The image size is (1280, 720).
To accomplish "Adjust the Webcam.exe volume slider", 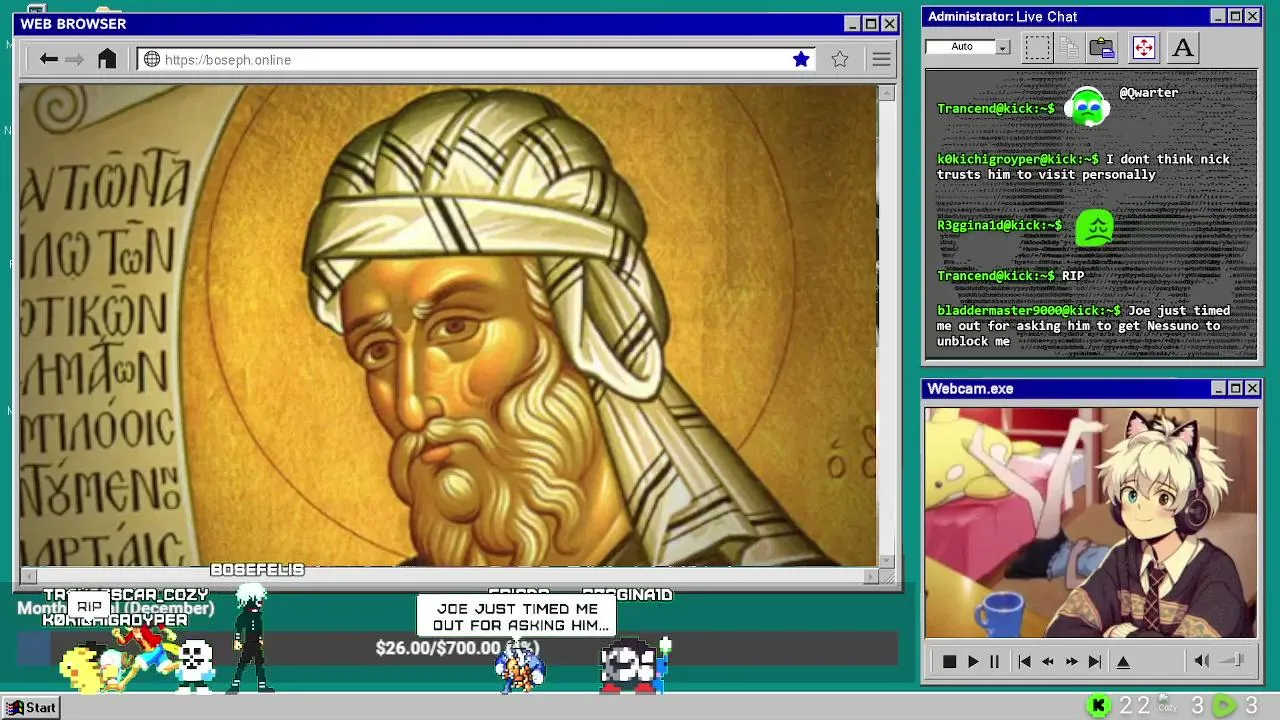I will tap(1233, 660).
